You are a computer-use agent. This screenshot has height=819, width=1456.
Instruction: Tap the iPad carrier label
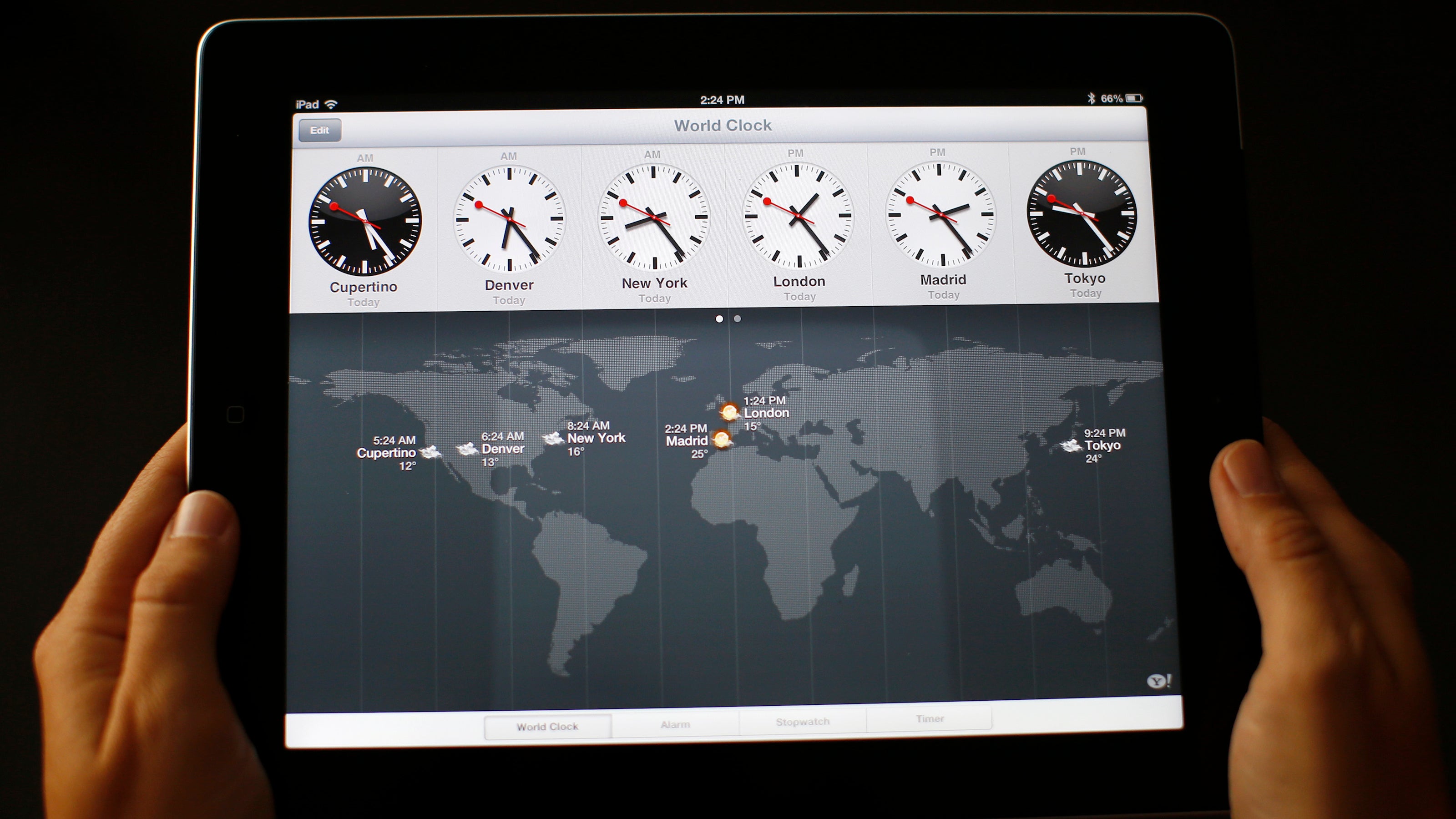coord(308,105)
